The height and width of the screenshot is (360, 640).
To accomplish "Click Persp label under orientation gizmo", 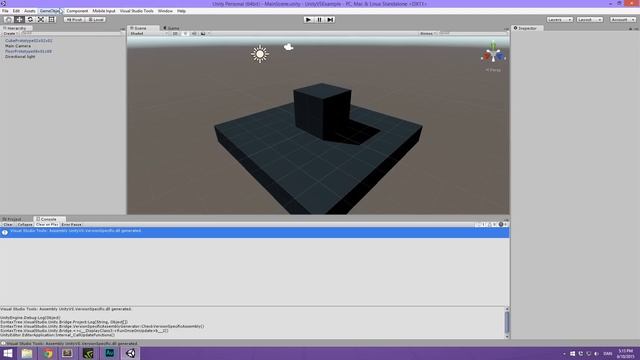I will [x=493, y=70].
